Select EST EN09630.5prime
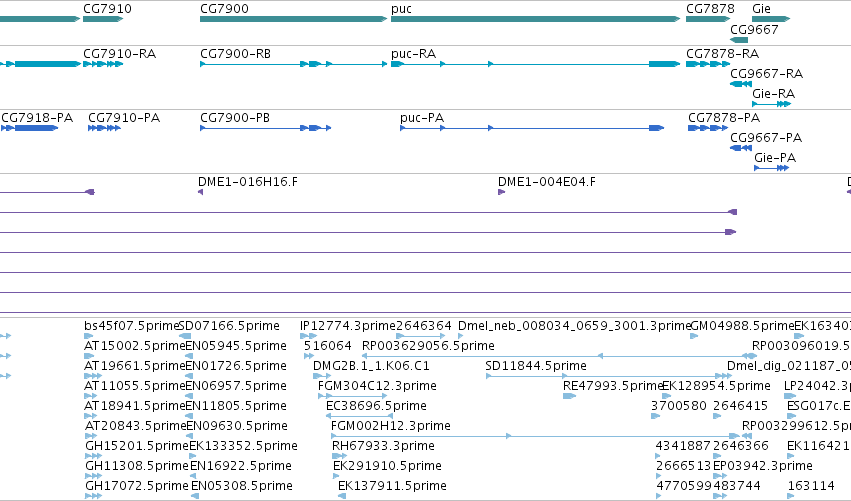 (x=237, y=426)
